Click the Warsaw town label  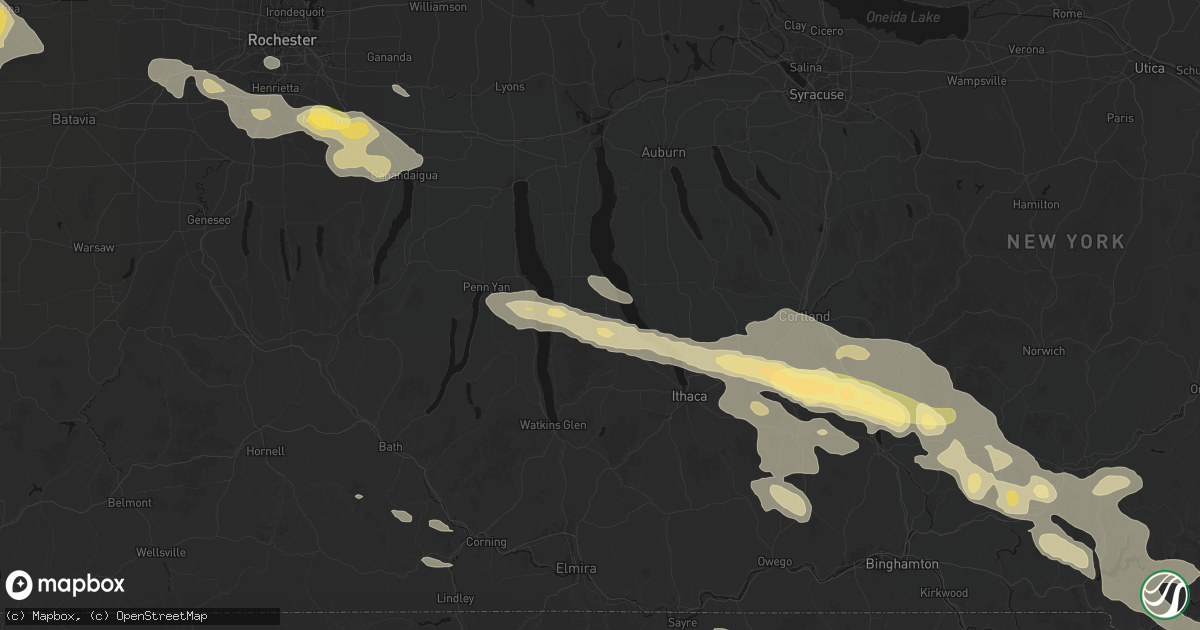click(93, 247)
